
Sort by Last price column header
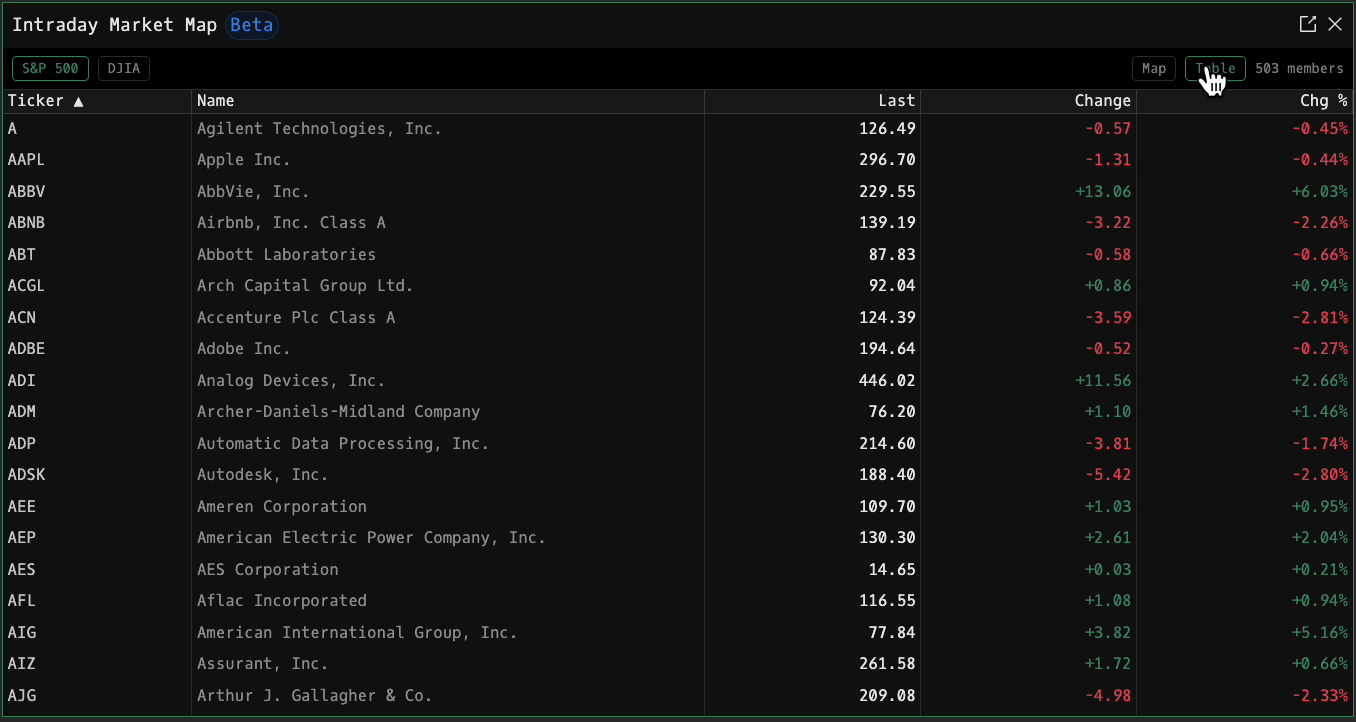[x=812, y=101]
